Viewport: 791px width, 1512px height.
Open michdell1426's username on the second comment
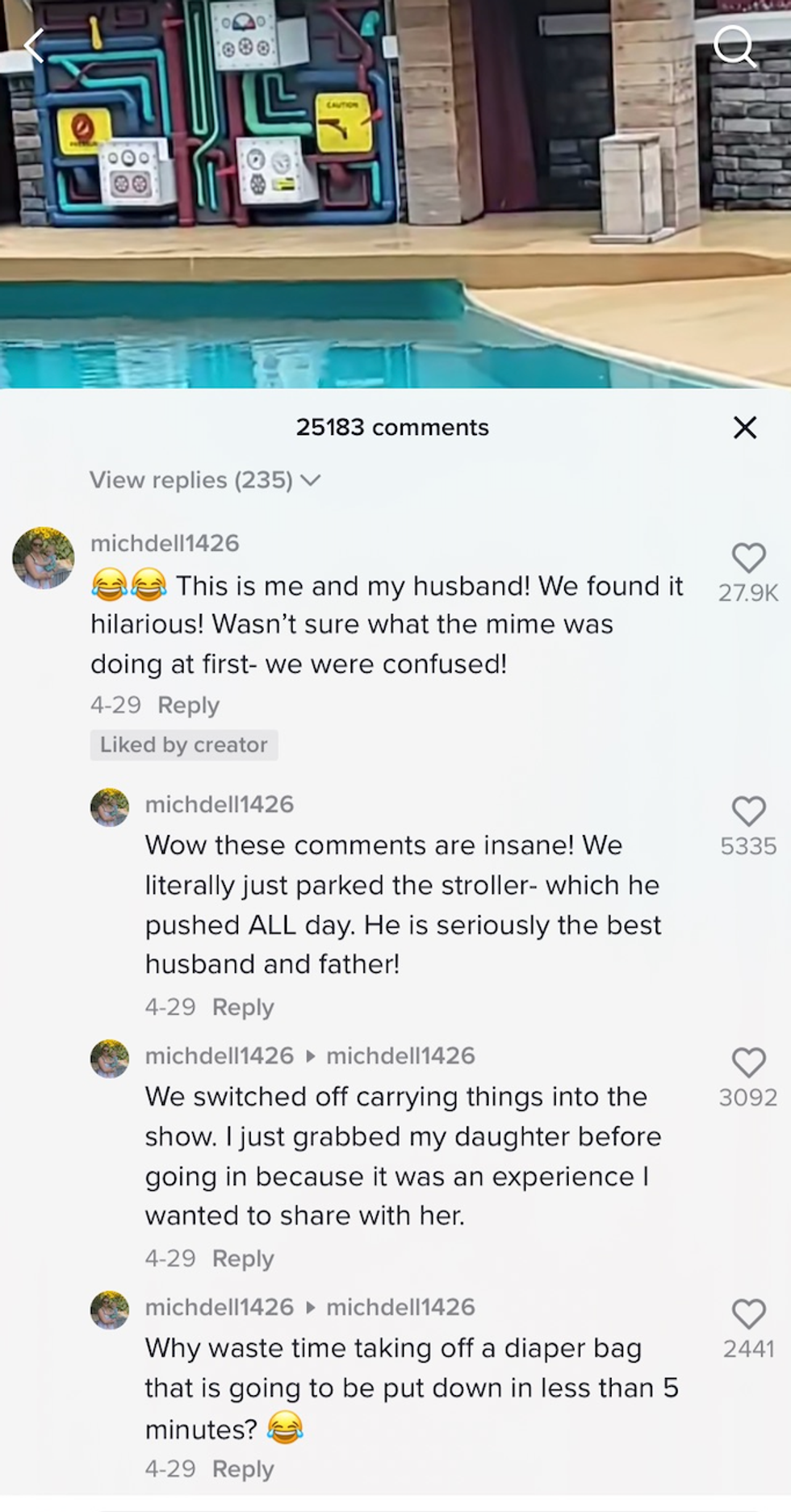pos(219,804)
